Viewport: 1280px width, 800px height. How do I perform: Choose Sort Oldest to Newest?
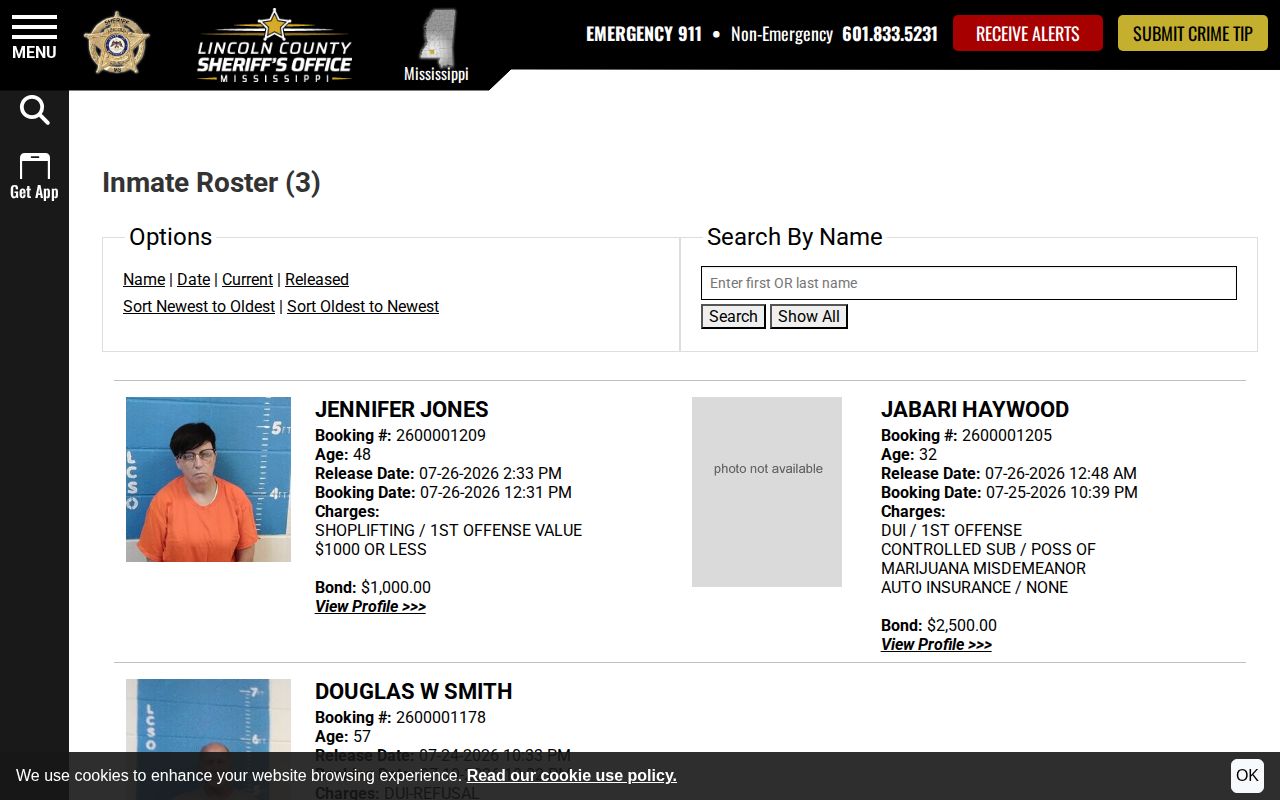click(363, 306)
